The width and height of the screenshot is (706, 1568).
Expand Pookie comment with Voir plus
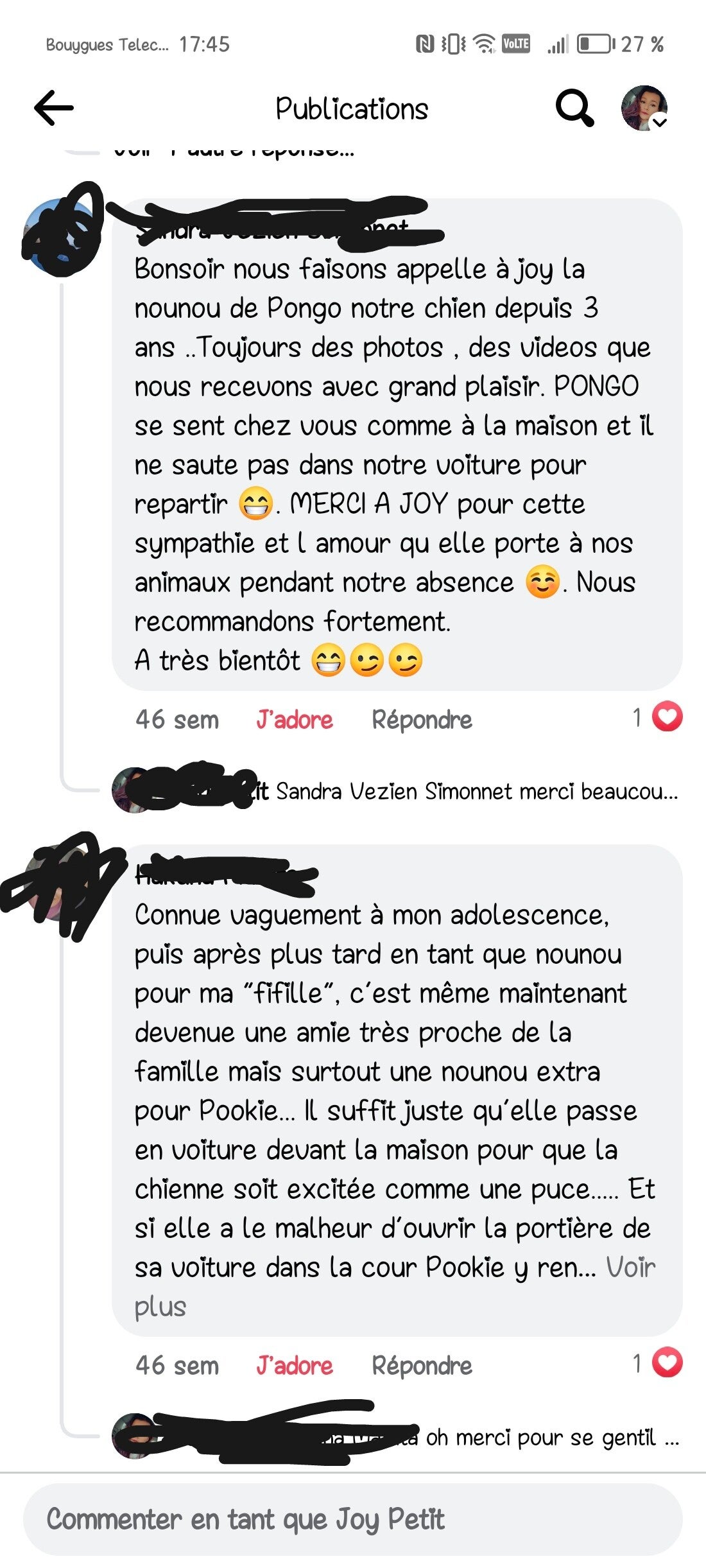point(395,1287)
